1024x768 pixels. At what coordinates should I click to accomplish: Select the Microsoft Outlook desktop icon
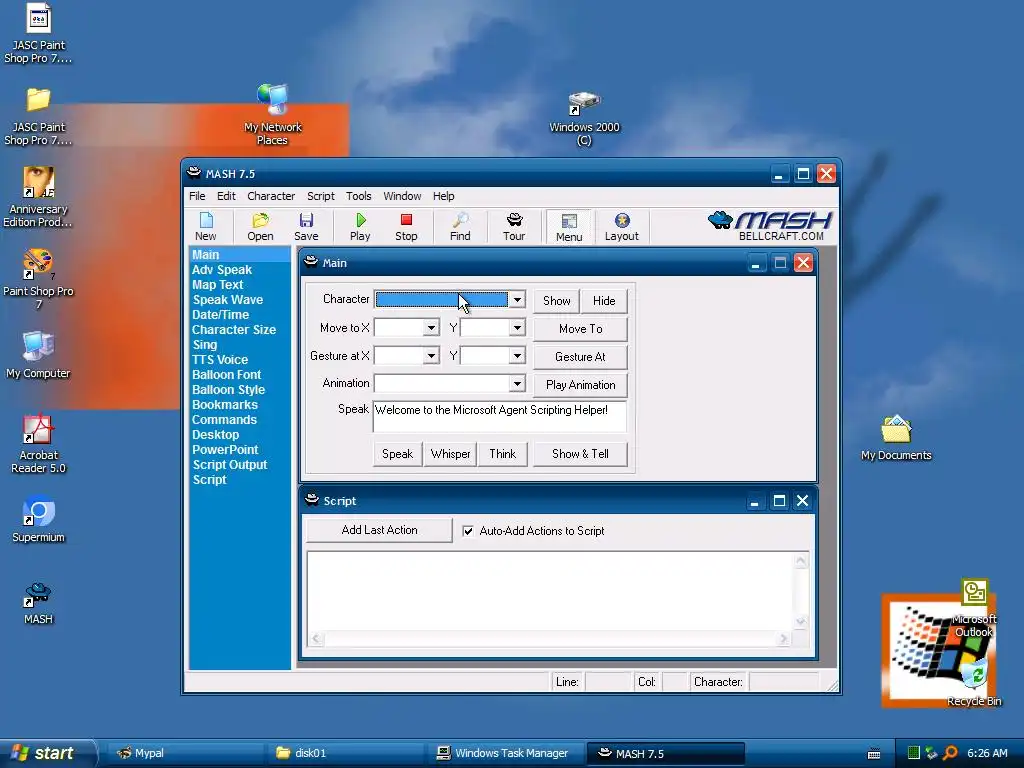pos(974,609)
